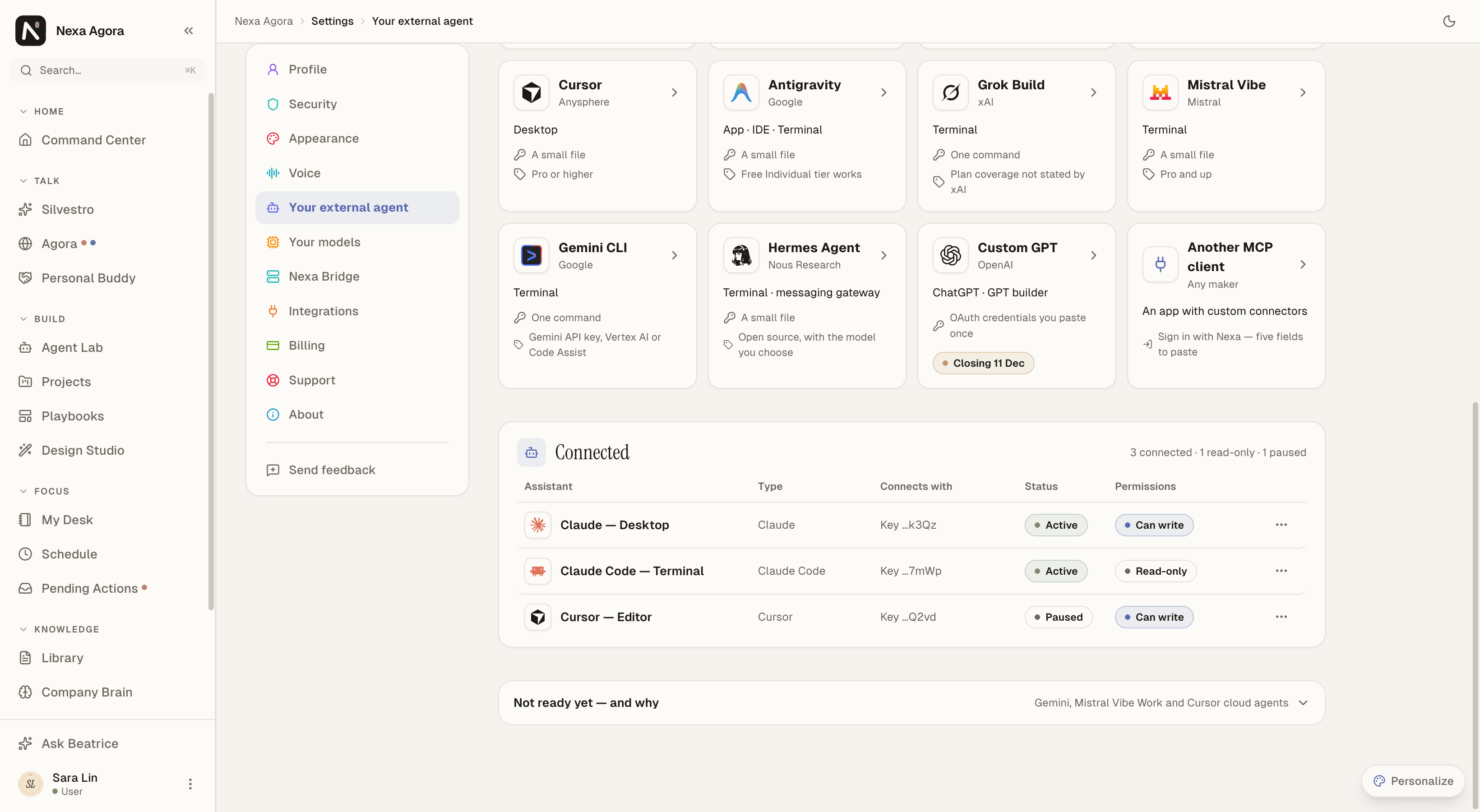Open the Another MCP client plug icon
Viewport: 1480px width, 812px height.
click(1160, 265)
